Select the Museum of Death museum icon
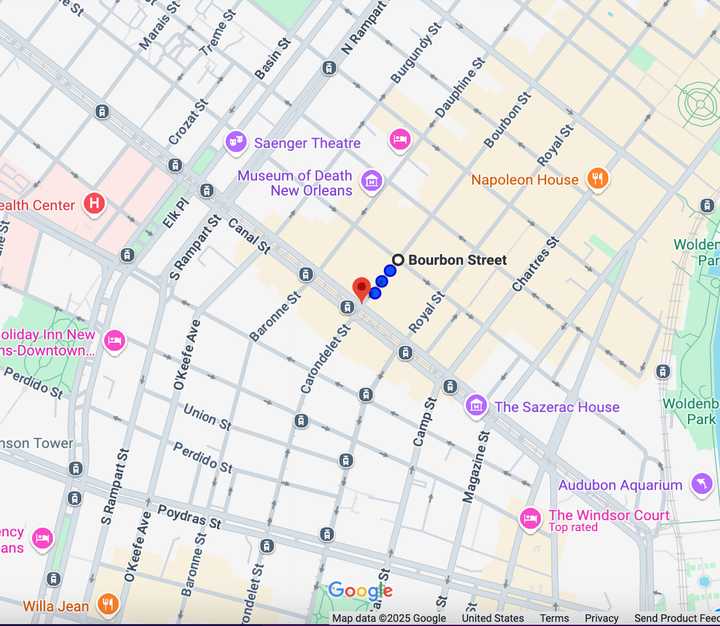The image size is (720, 626). pos(372,182)
